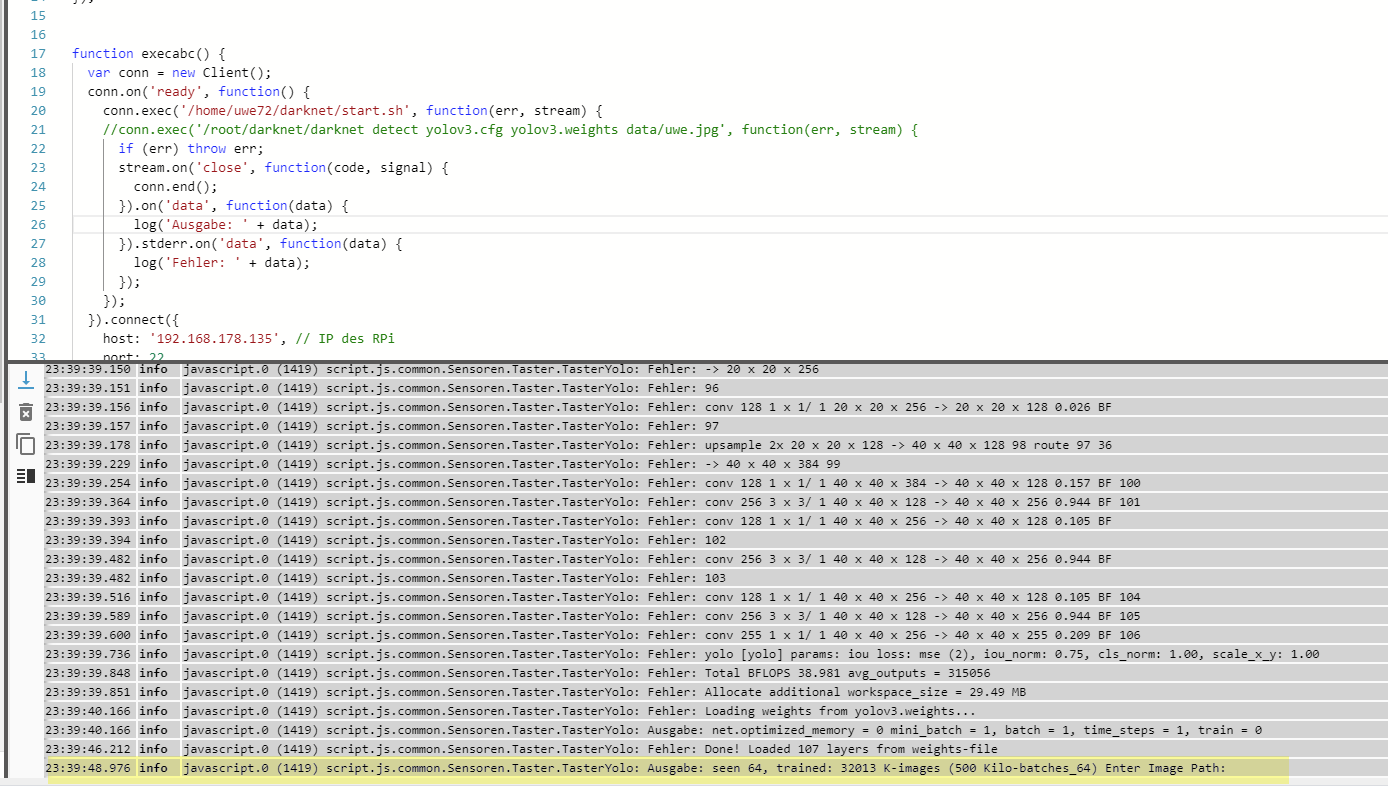This screenshot has height=804, width=1388.
Task: Select log row with timestamp 23:39:39.254
Action: [x=715, y=483]
